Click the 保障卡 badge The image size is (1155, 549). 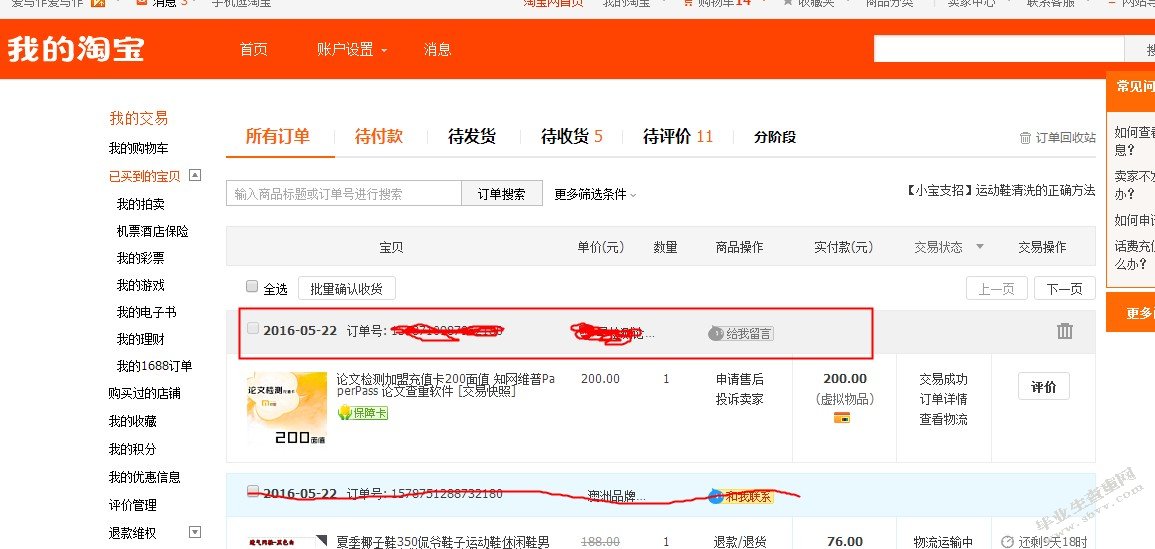click(x=362, y=413)
